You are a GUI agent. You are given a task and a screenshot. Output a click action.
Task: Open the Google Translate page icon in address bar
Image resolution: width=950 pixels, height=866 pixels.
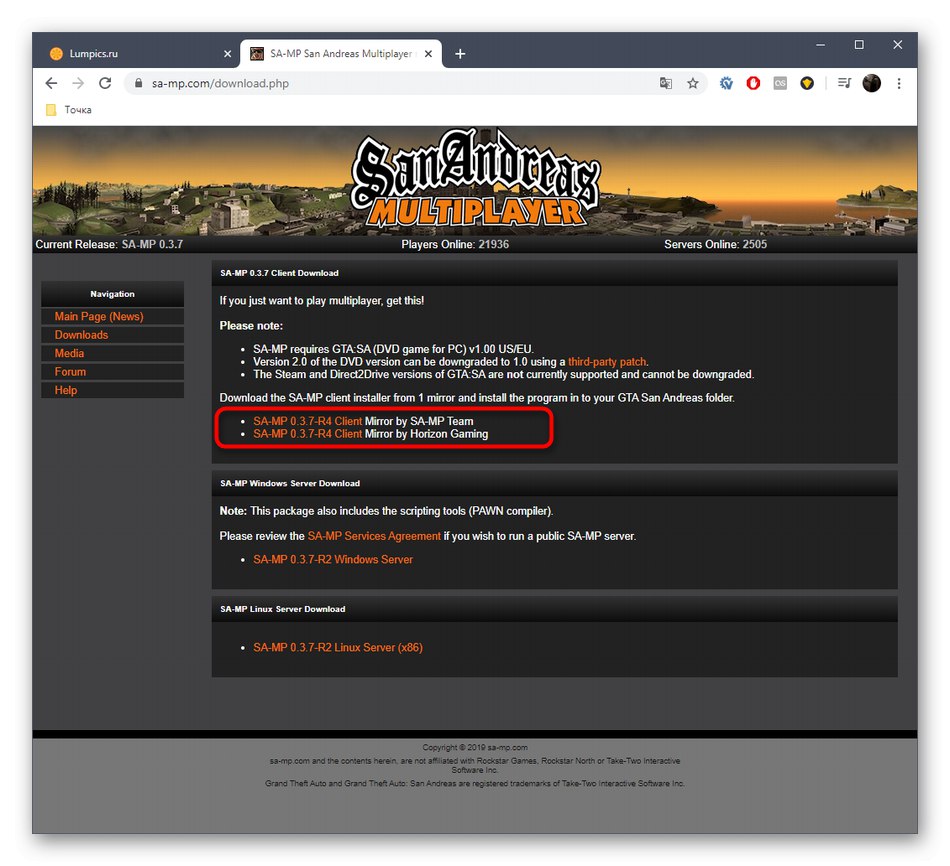pyautogui.click(x=666, y=84)
